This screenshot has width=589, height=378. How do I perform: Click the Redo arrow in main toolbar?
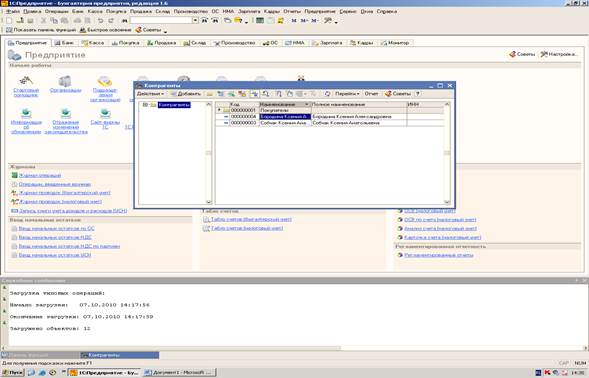tap(111, 20)
